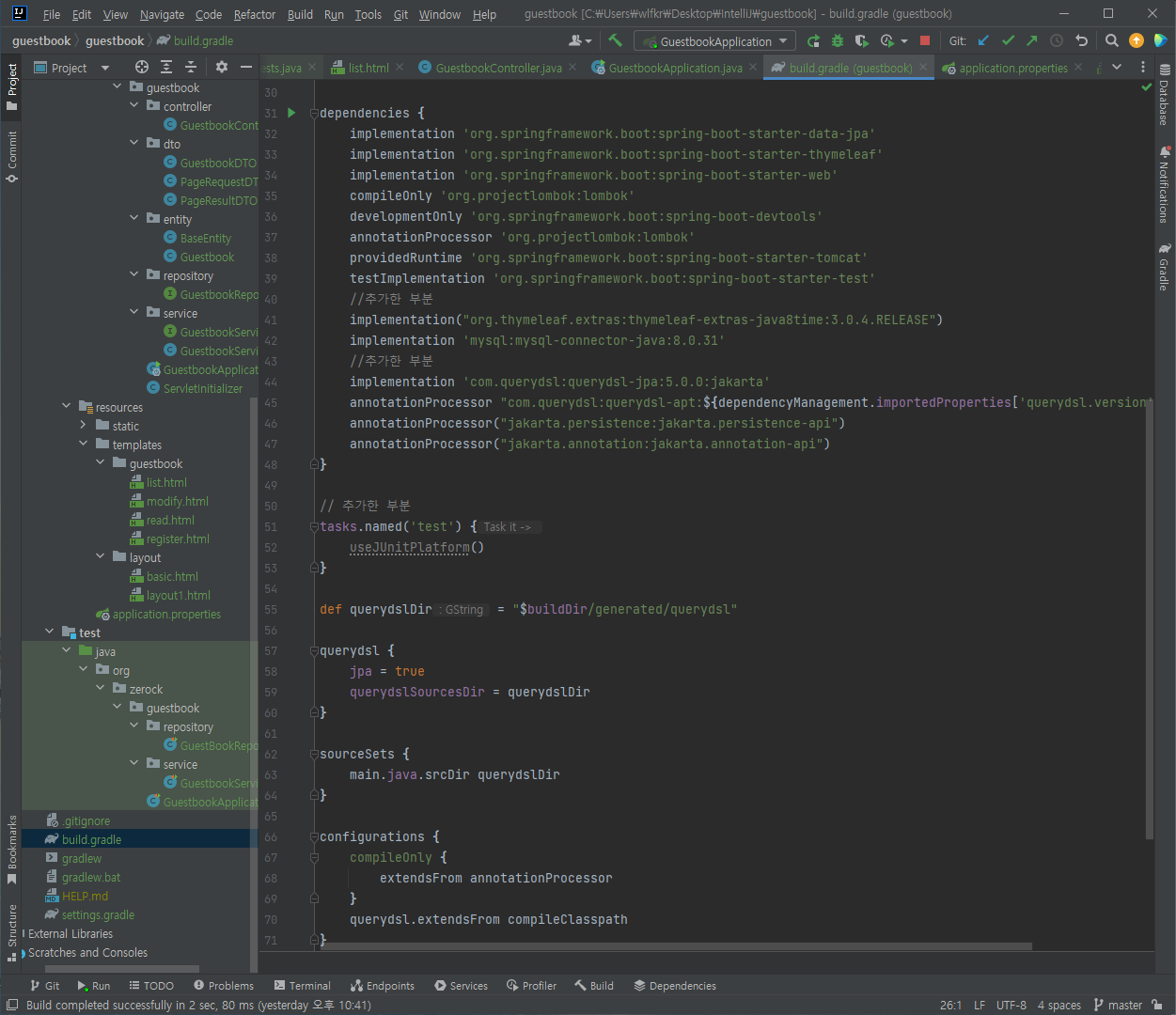Viewport: 1176px width, 1015px height.
Task: Click the 4 spaces indent indicator
Action: point(1059,1005)
